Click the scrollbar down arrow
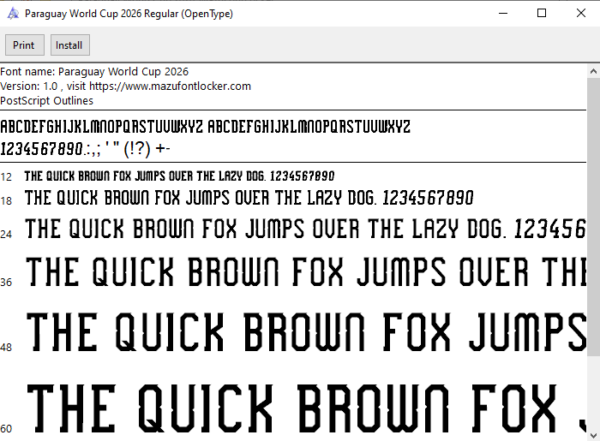This screenshot has width=600, height=441. 593,435
